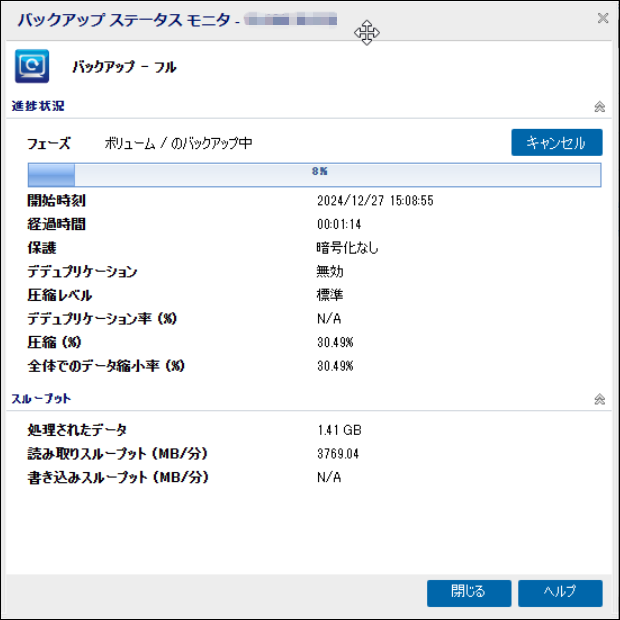Click the バックアップ - フル heading
Viewport: 620px width, 620px height.
(x=124, y=68)
